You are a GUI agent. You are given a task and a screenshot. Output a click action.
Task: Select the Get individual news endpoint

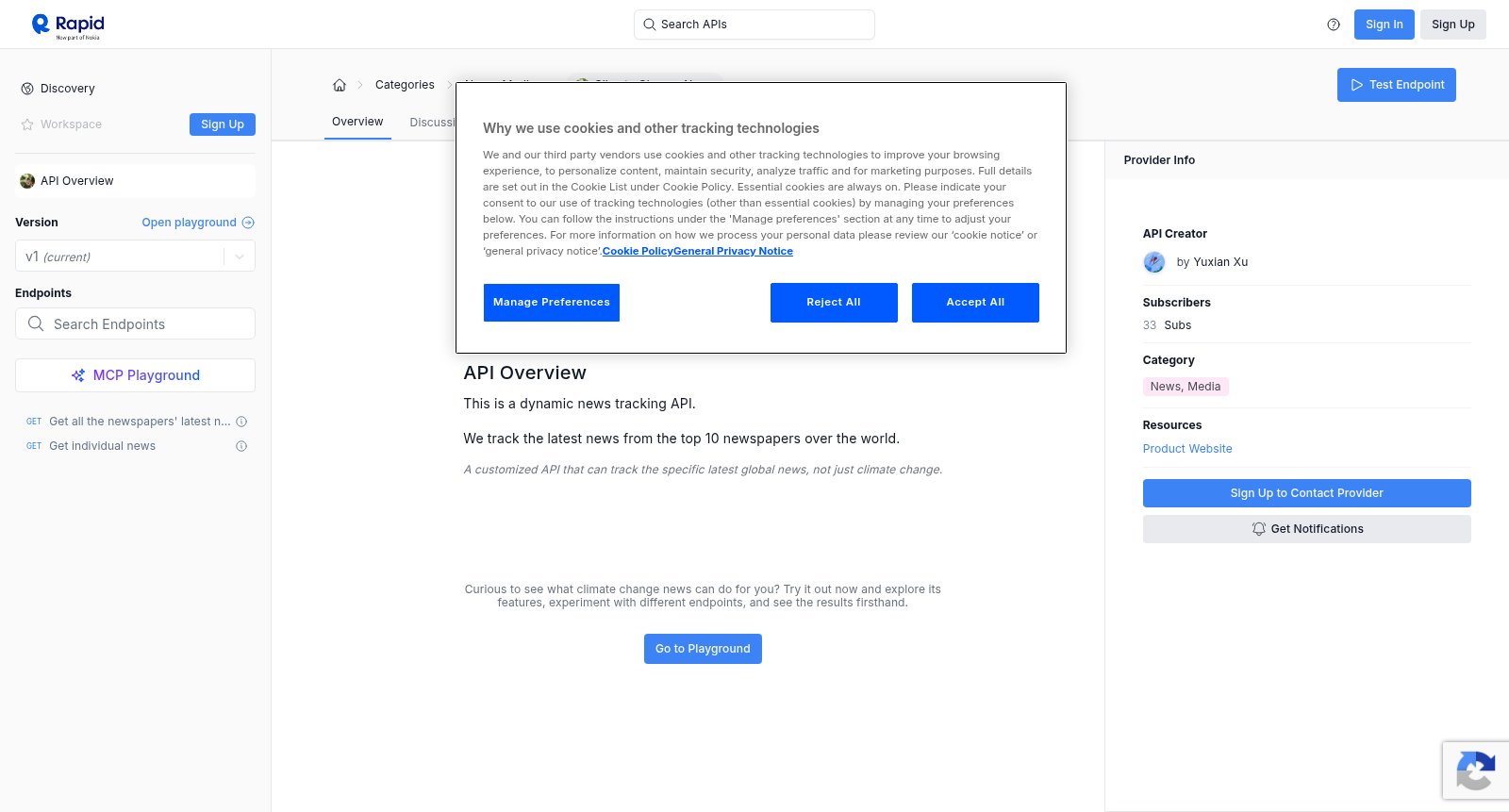pyautogui.click(x=102, y=446)
